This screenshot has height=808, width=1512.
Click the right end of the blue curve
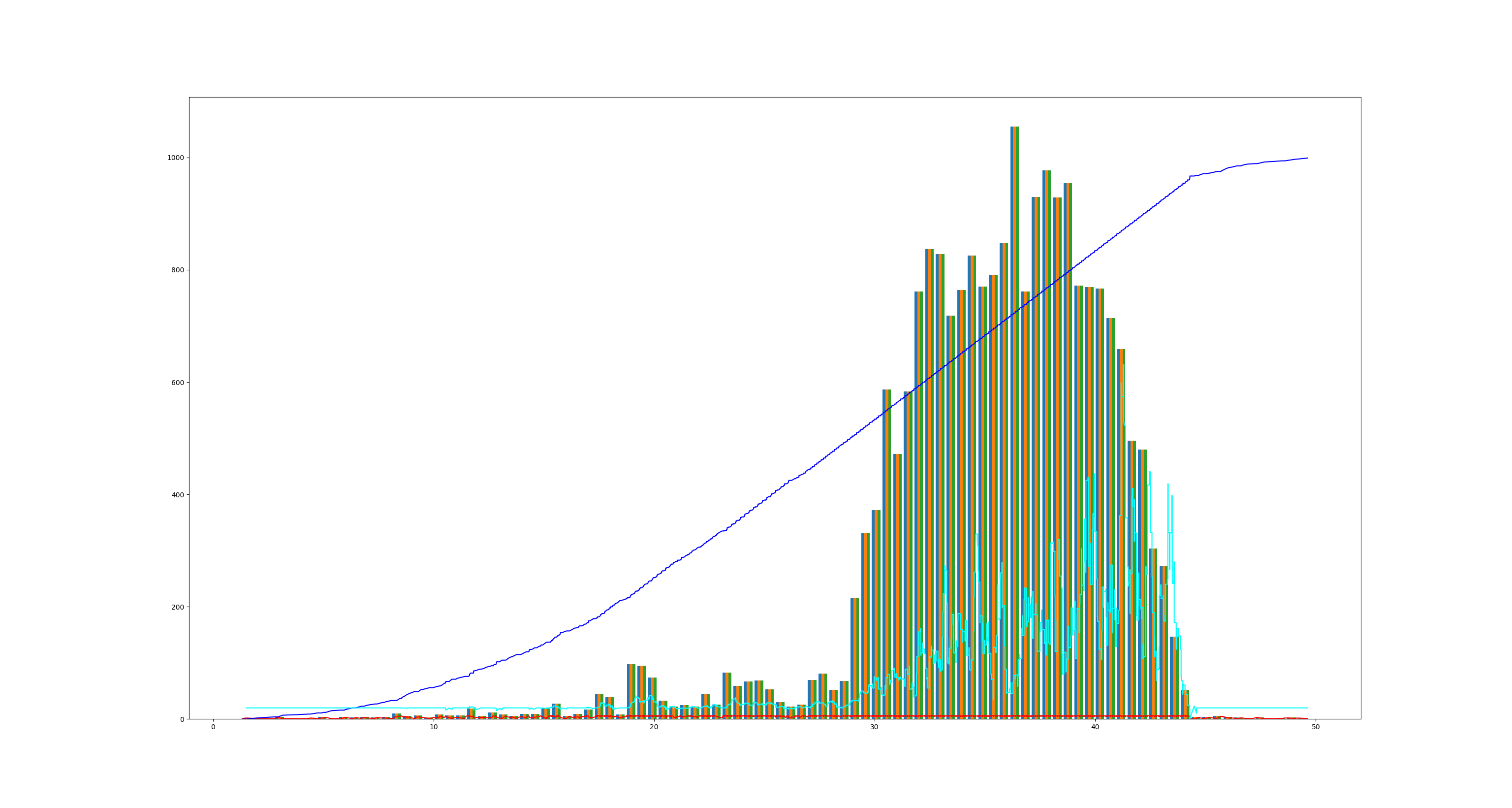(1307, 158)
